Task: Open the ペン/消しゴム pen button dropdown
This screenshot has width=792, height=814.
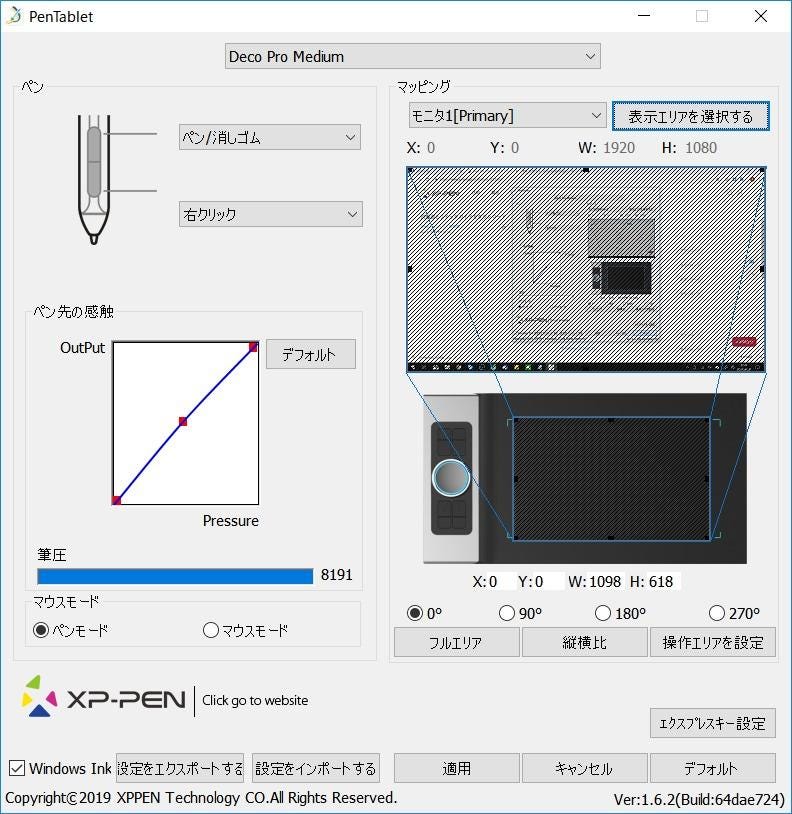Action: [269, 137]
